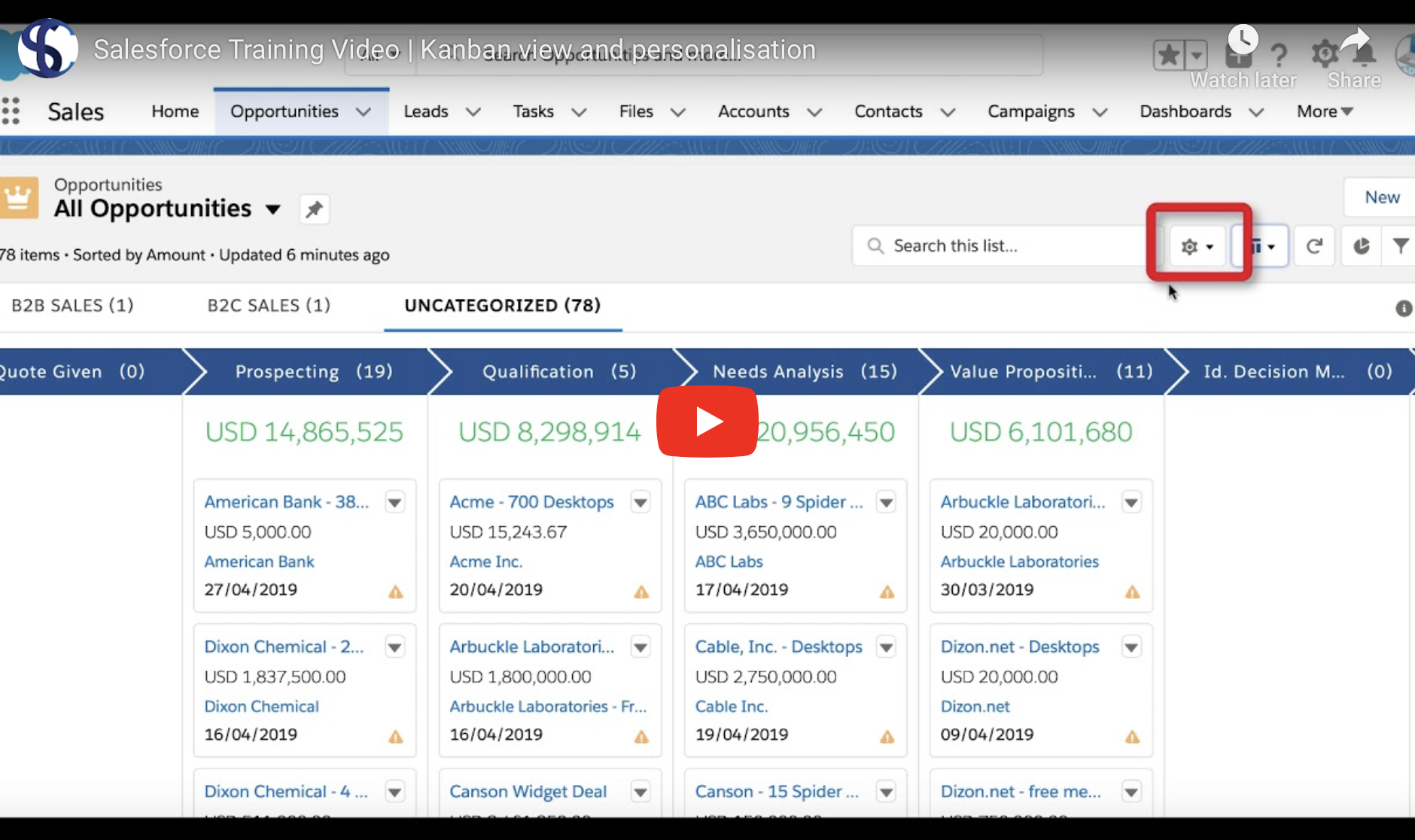Click the New opportunity button
Image resolution: width=1415 pixels, height=840 pixels.
coord(1382,197)
